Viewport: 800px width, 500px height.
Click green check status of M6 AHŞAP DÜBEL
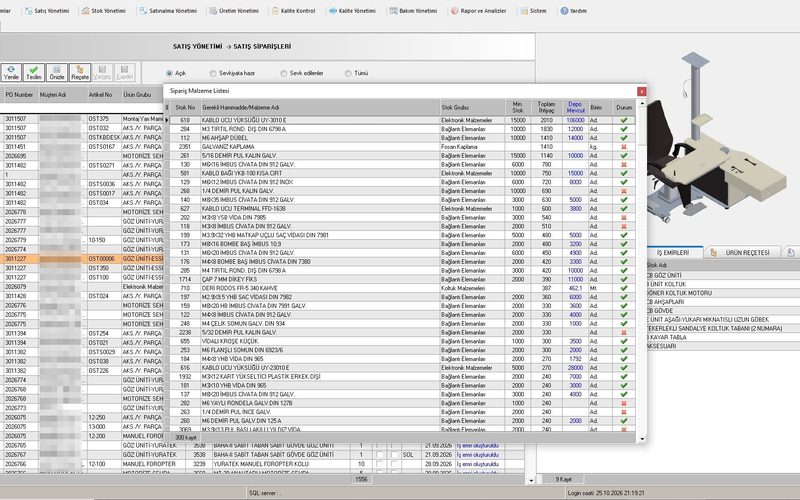pos(623,138)
